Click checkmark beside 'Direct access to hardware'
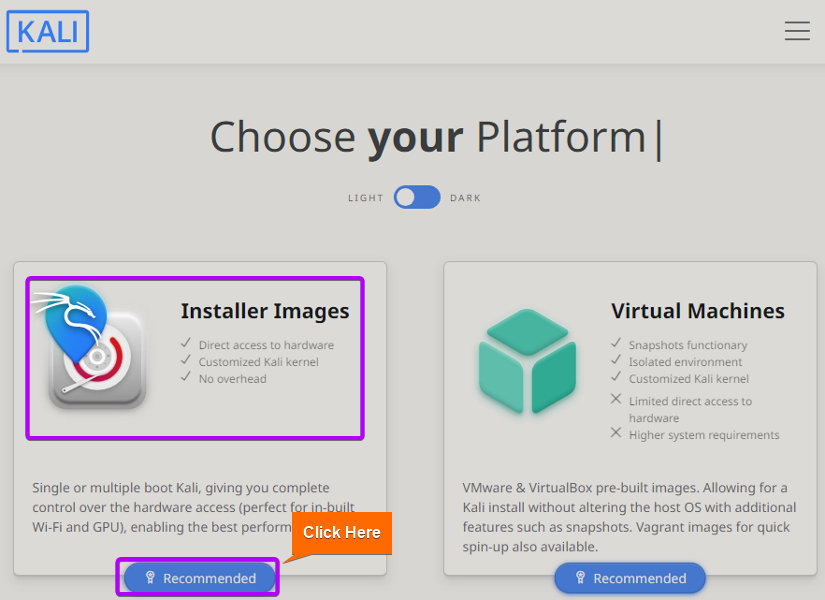This screenshot has width=825, height=600. tap(186, 343)
